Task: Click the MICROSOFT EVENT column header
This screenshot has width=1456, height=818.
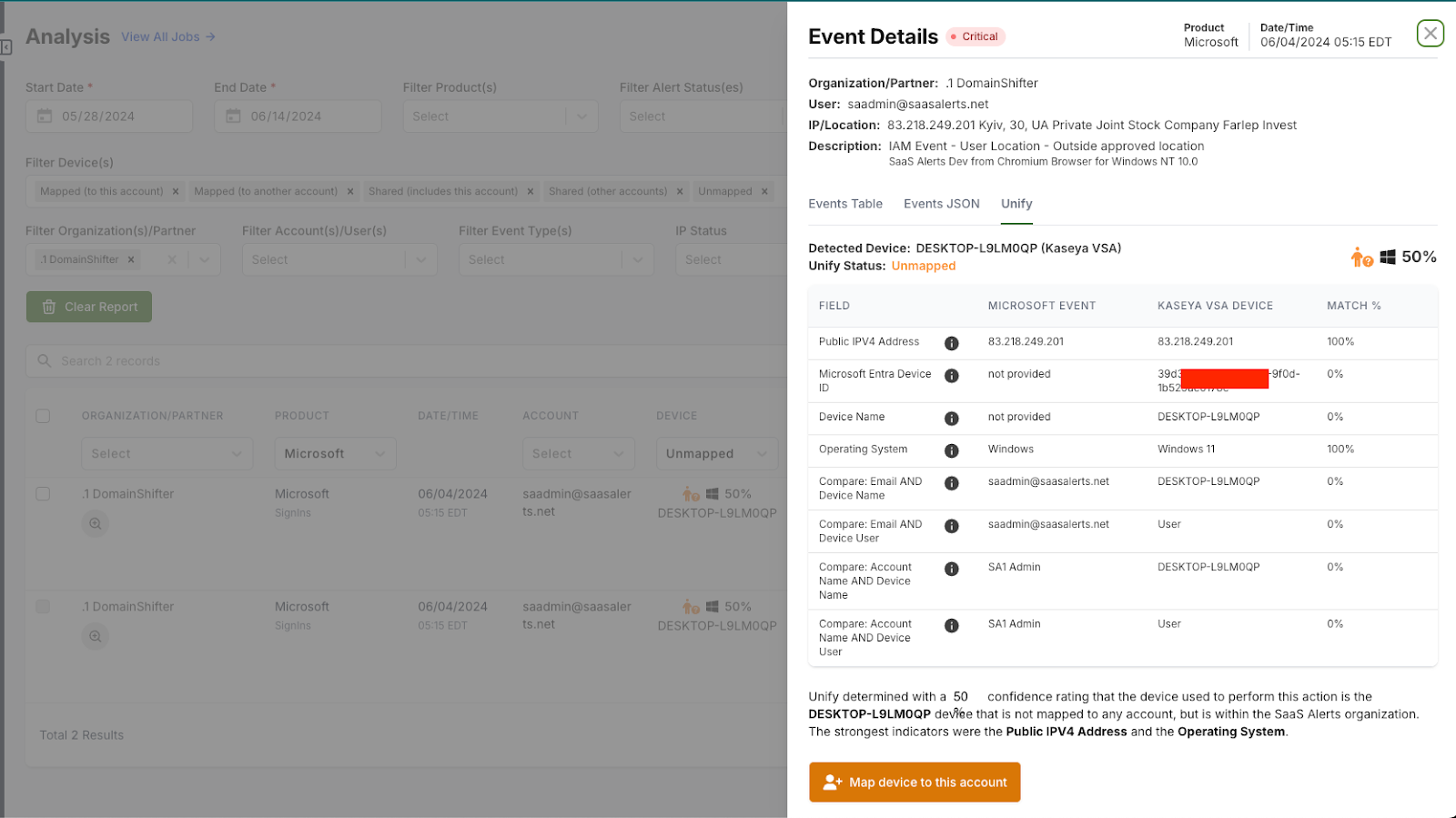Action: coord(1042,306)
